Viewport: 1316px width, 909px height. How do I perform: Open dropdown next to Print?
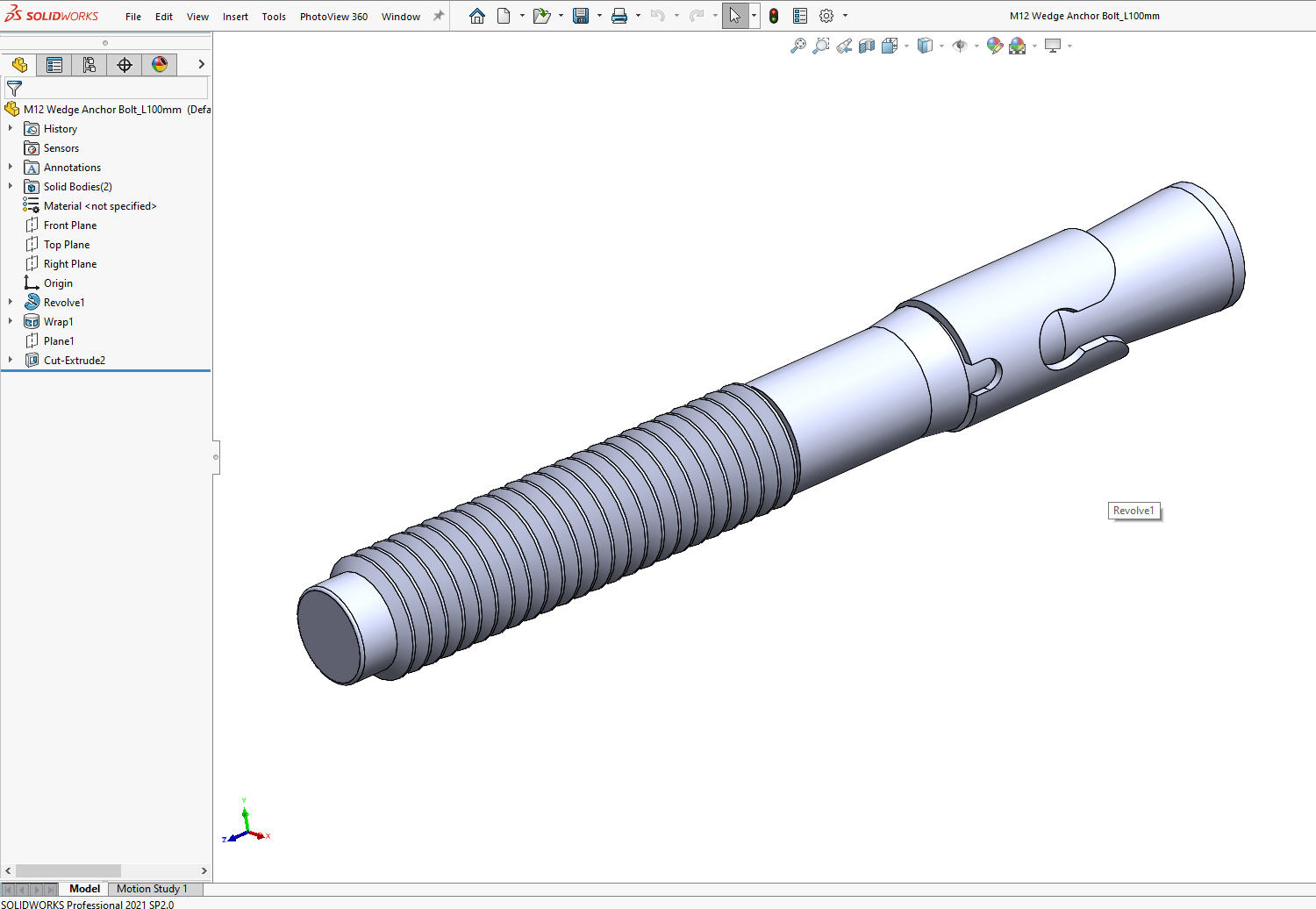[x=638, y=16]
